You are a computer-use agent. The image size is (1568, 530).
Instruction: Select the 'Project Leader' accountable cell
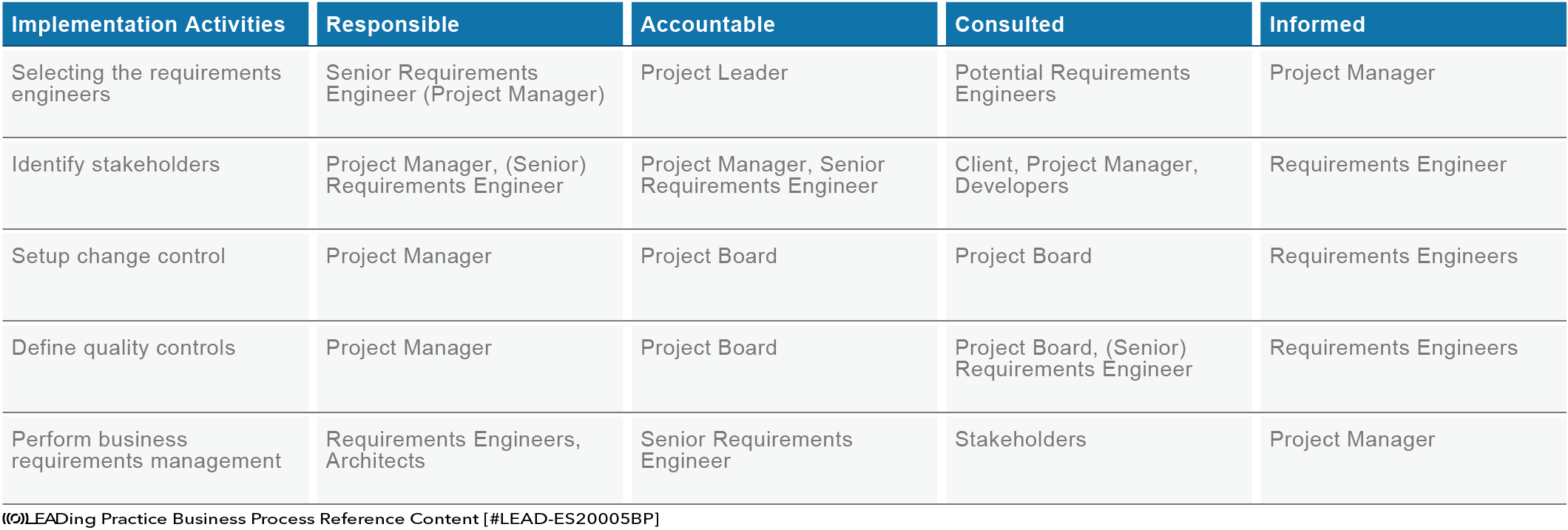(x=784, y=92)
